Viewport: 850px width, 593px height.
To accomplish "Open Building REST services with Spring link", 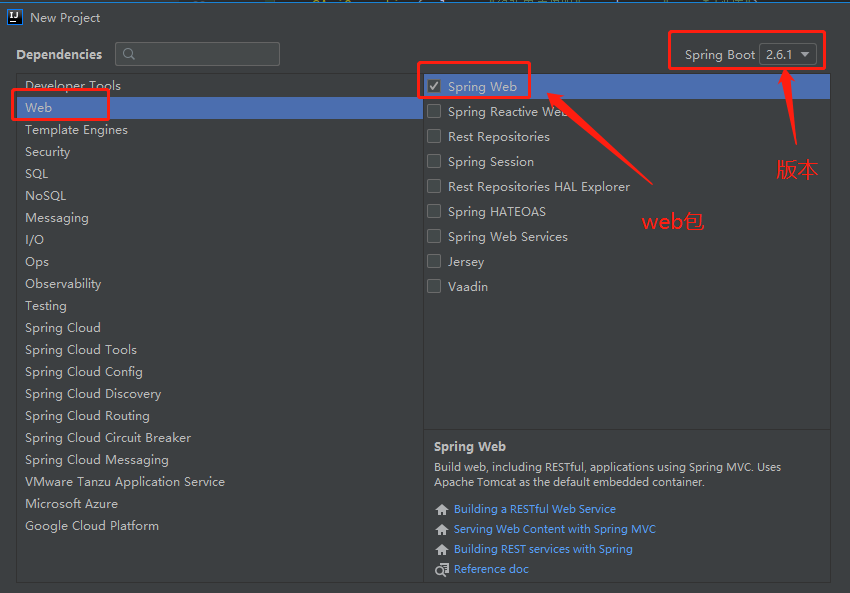I will pos(543,549).
